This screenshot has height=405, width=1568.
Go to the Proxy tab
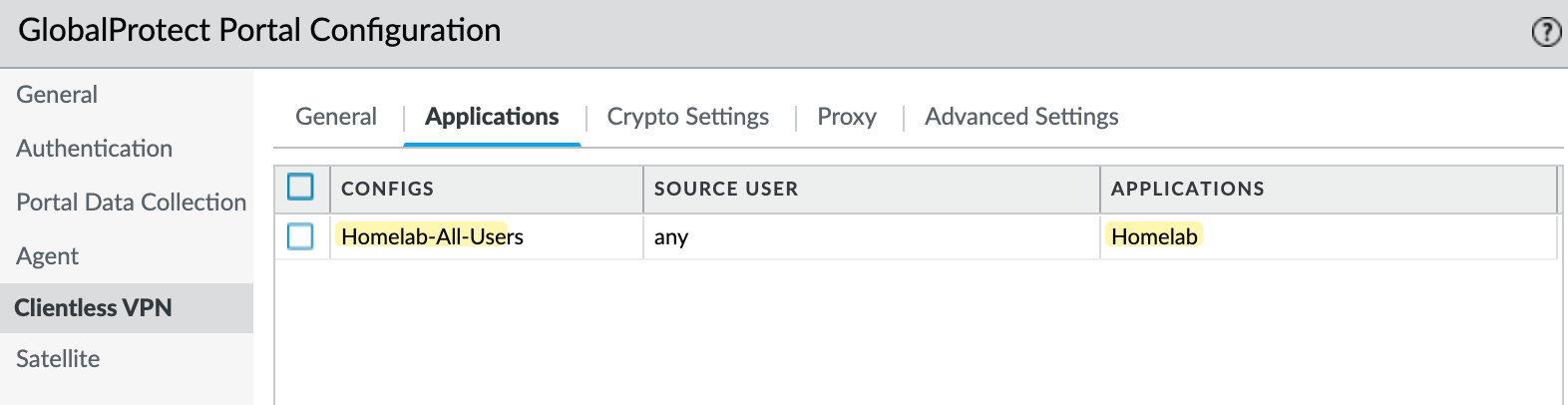847,117
